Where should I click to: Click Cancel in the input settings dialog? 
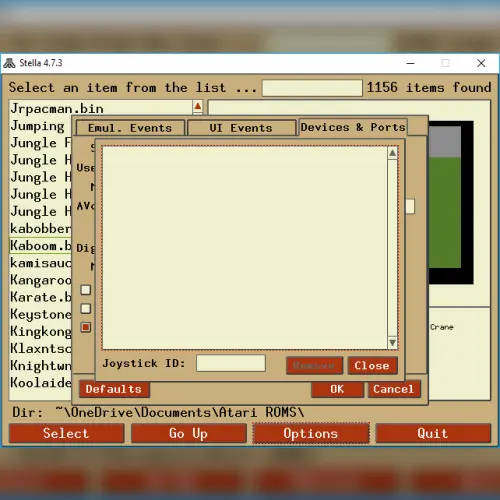tap(394, 389)
